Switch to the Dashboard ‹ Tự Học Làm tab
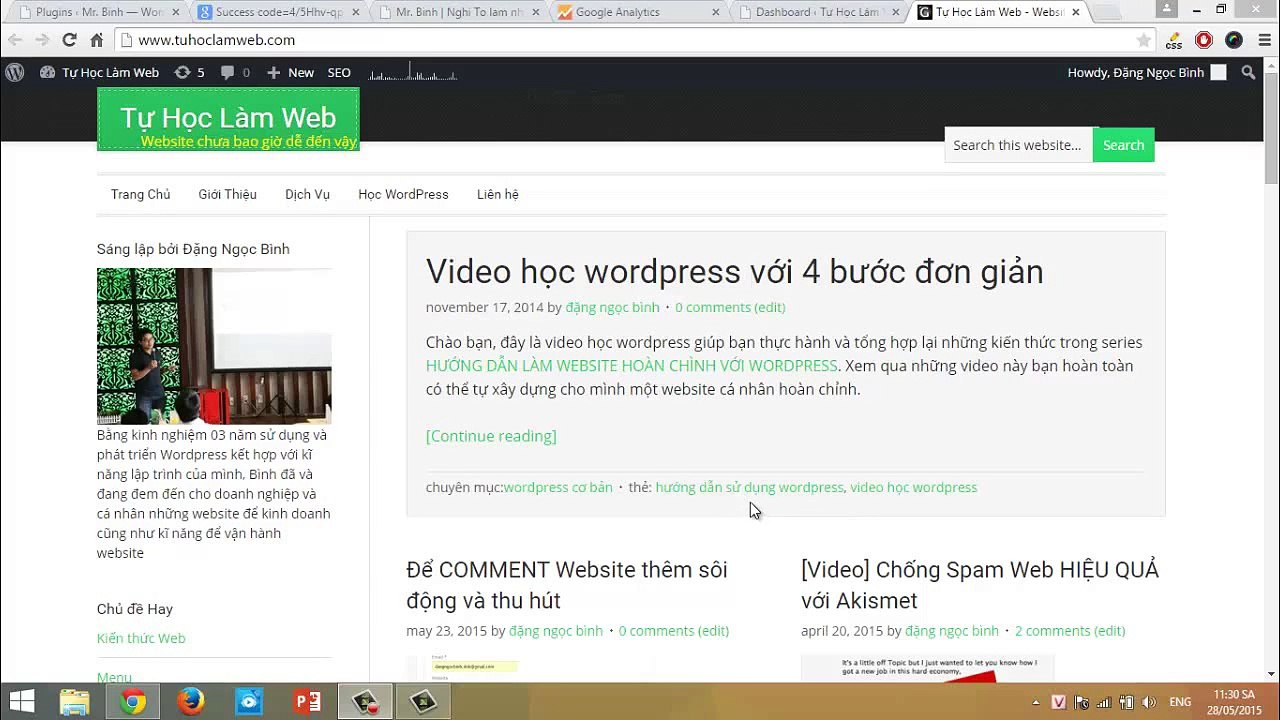This screenshot has height=720, width=1280. tap(819, 12)
